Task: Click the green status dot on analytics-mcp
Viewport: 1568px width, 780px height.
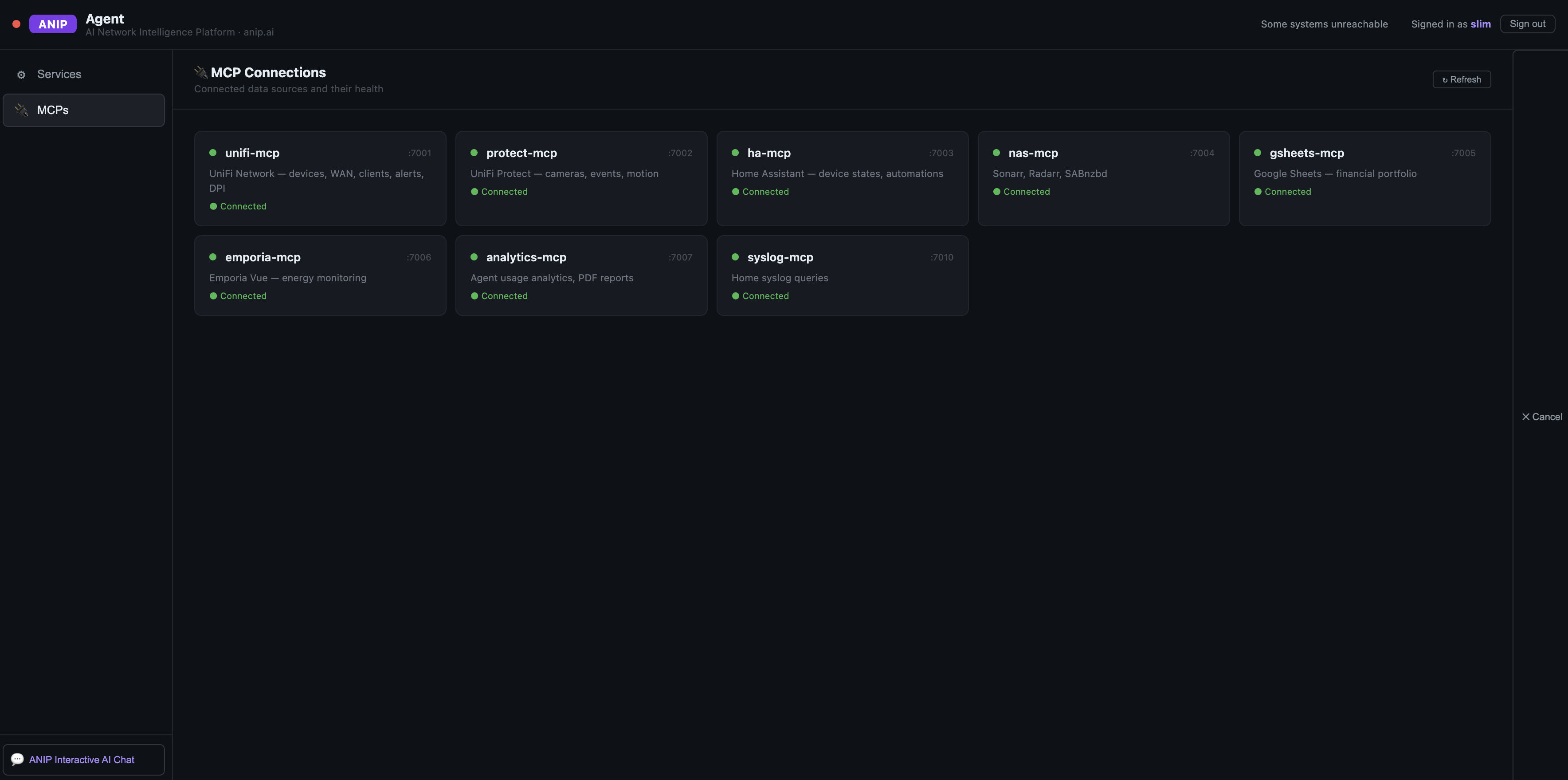Action: [474, 257]
